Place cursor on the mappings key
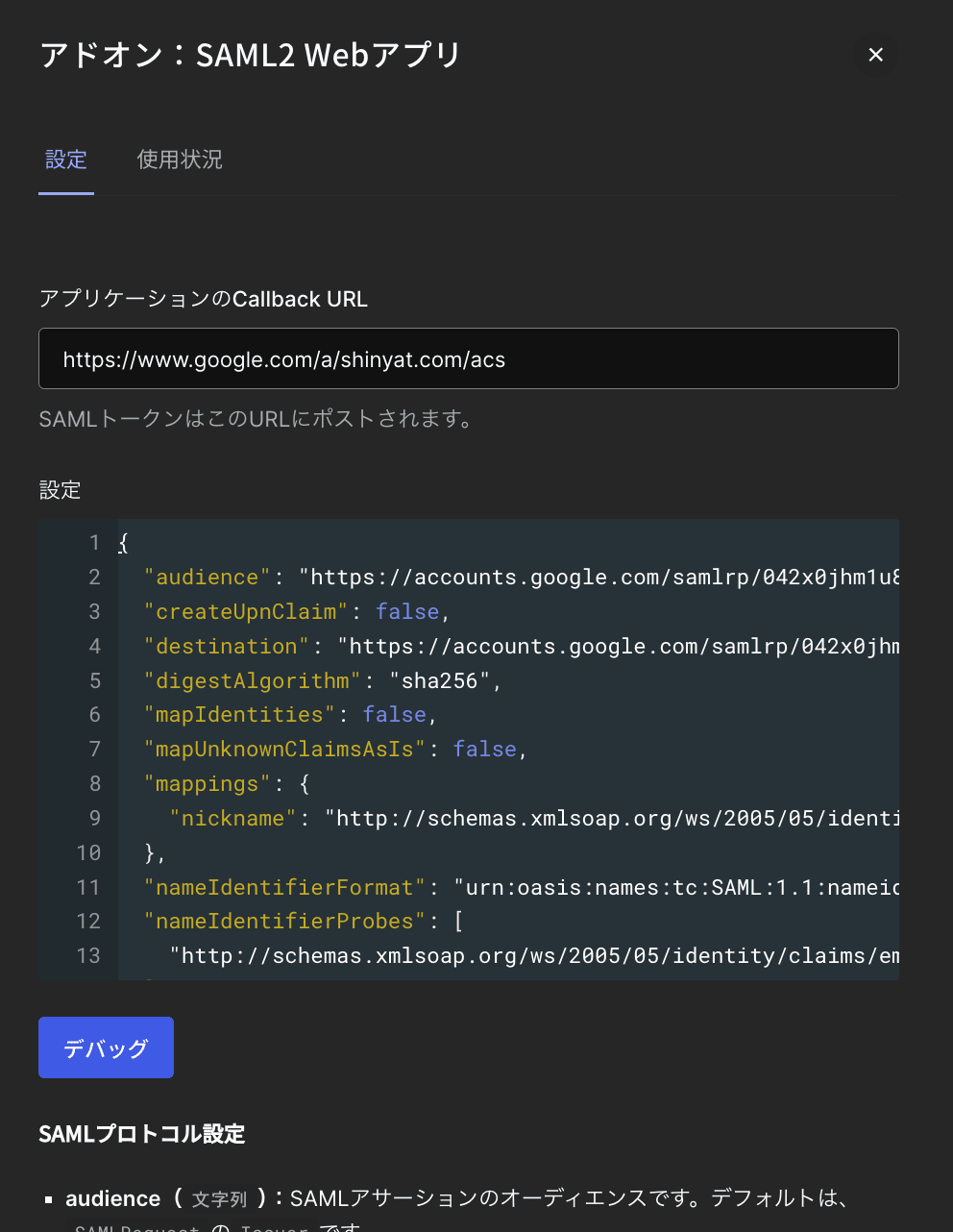The image size is (953, 1232). [x=205, y=783]
